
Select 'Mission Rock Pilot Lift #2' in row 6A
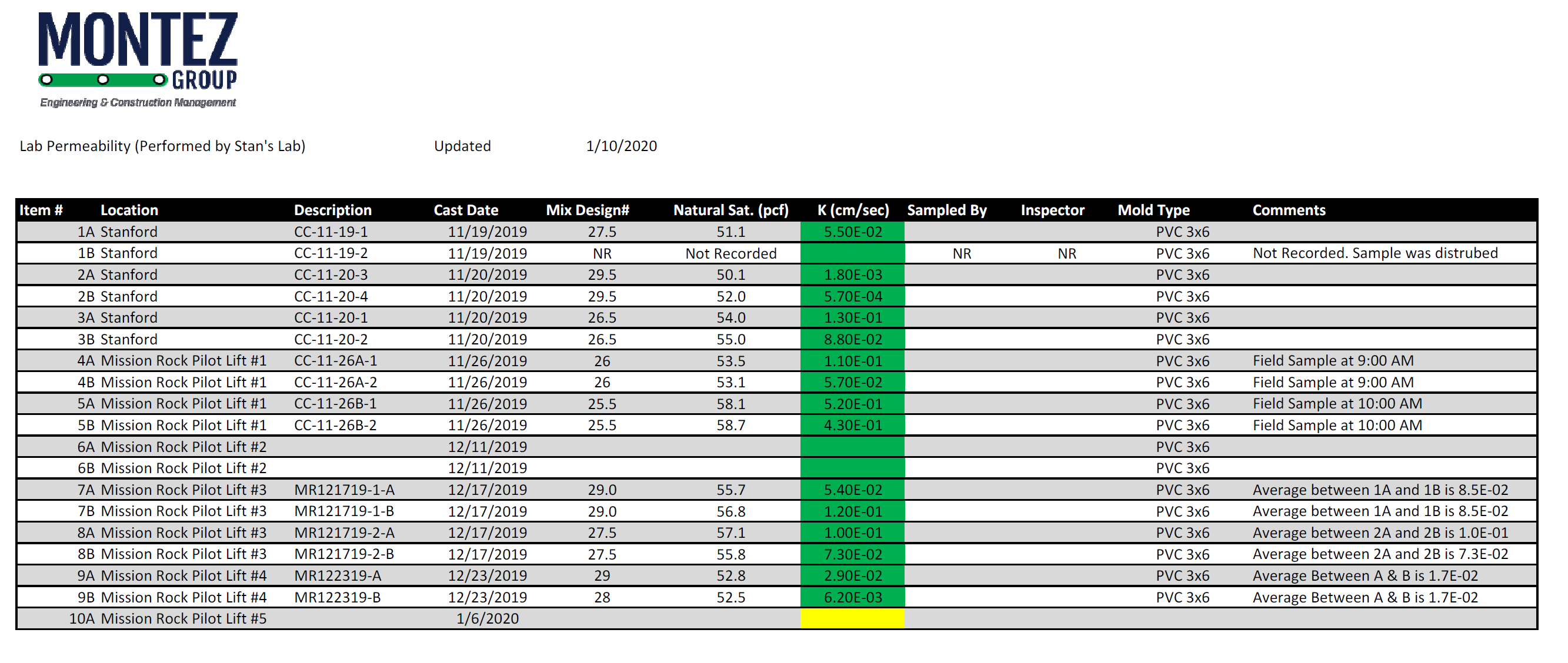184,448
